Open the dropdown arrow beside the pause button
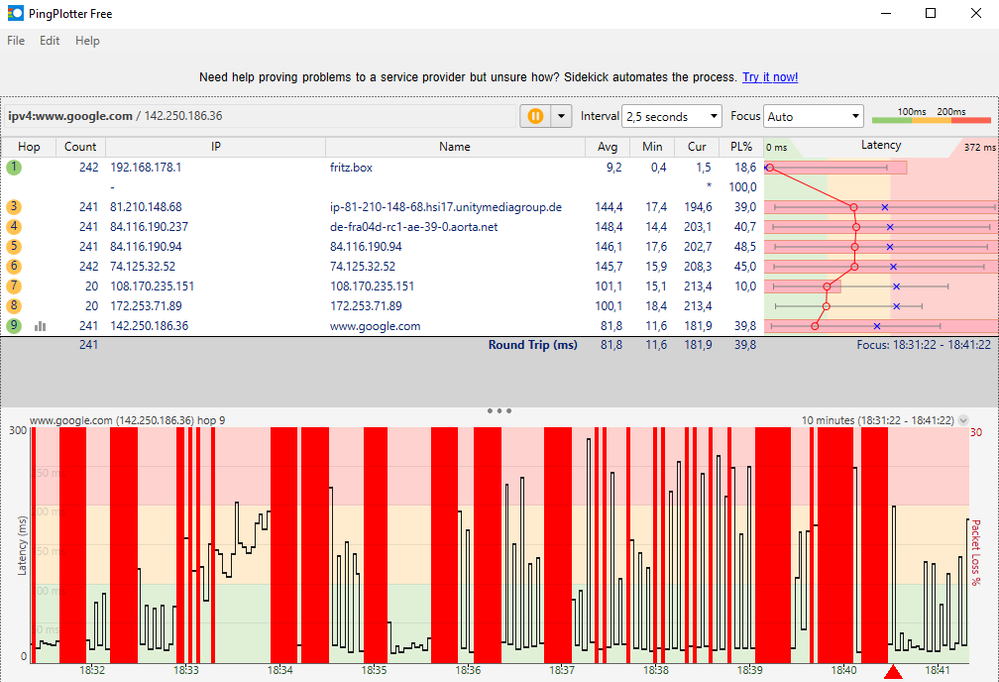Screen dimensions: 999x682 [561, 116]
